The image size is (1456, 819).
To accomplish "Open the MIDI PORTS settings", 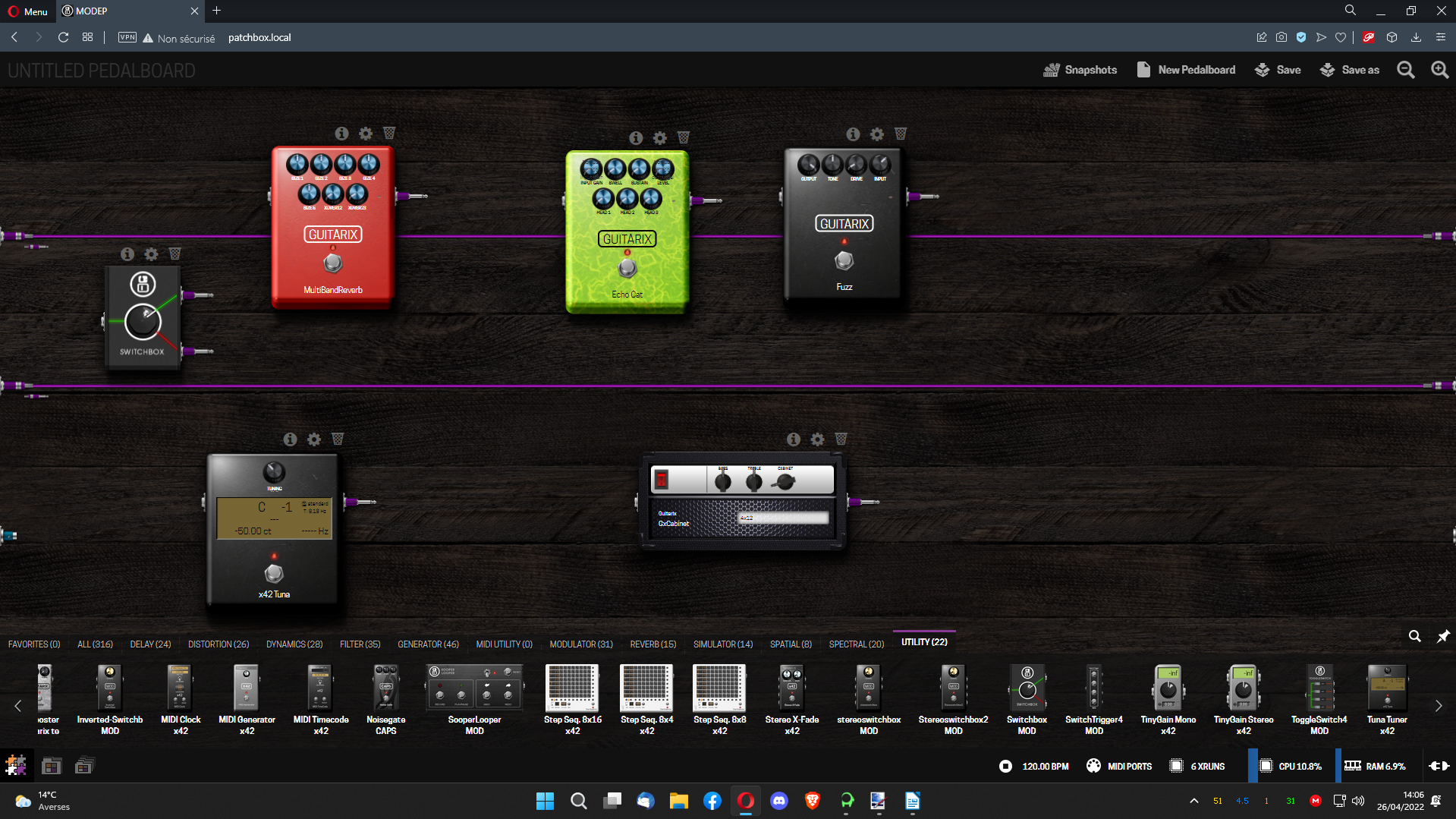I will (1119, 766).
